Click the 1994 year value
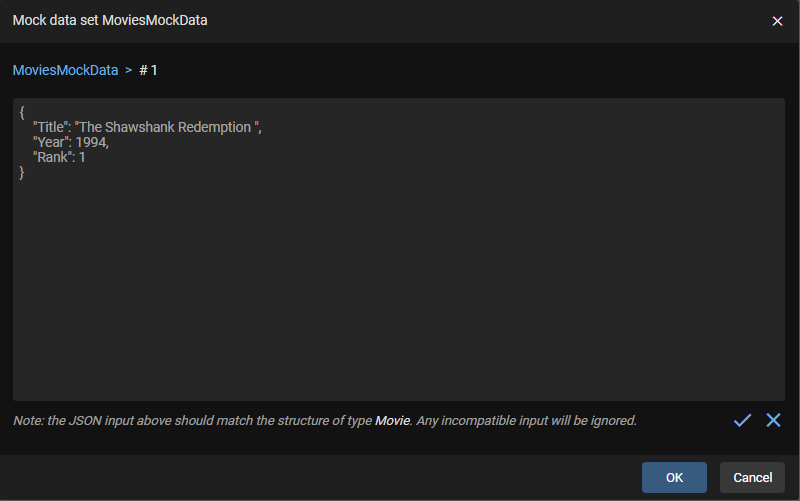Viewport: 800px width, 501px height. 90,143
